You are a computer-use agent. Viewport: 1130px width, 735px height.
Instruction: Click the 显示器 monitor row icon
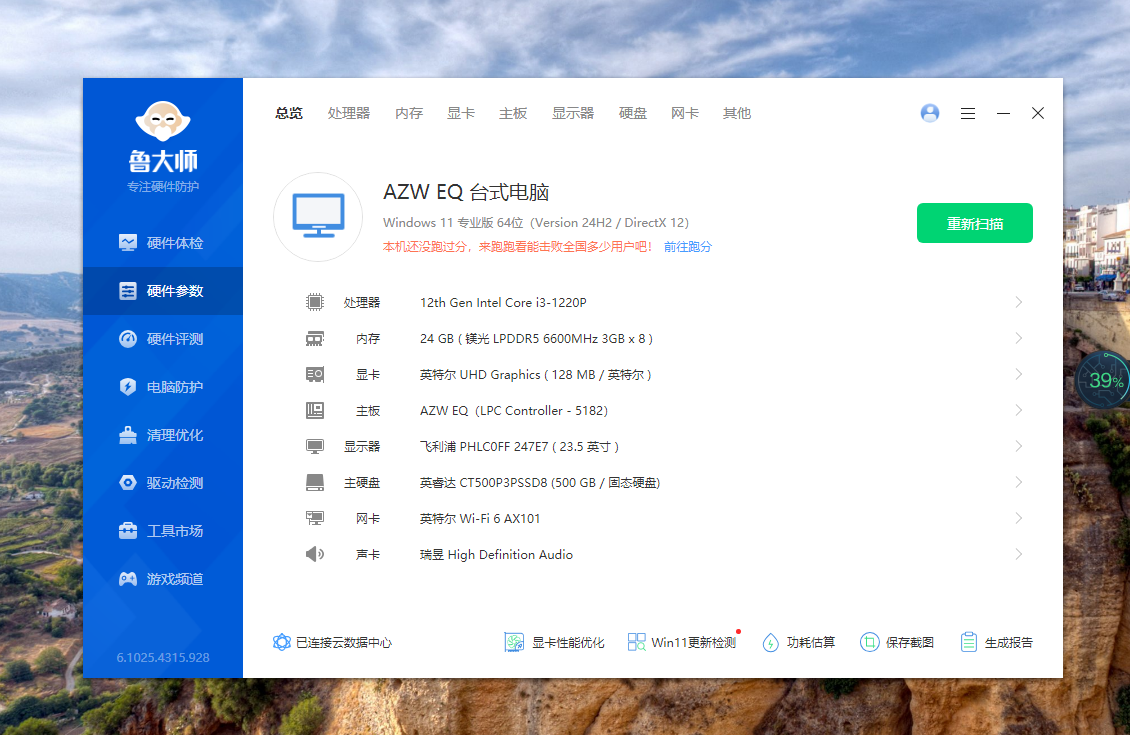315,446
